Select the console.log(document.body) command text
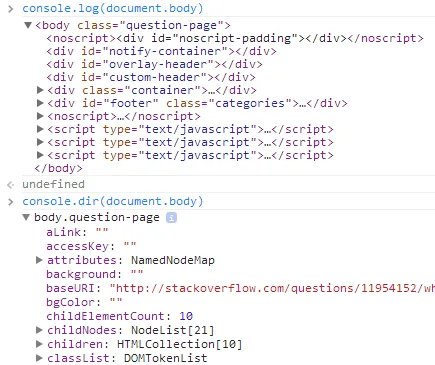 click(x=113, y=8)
